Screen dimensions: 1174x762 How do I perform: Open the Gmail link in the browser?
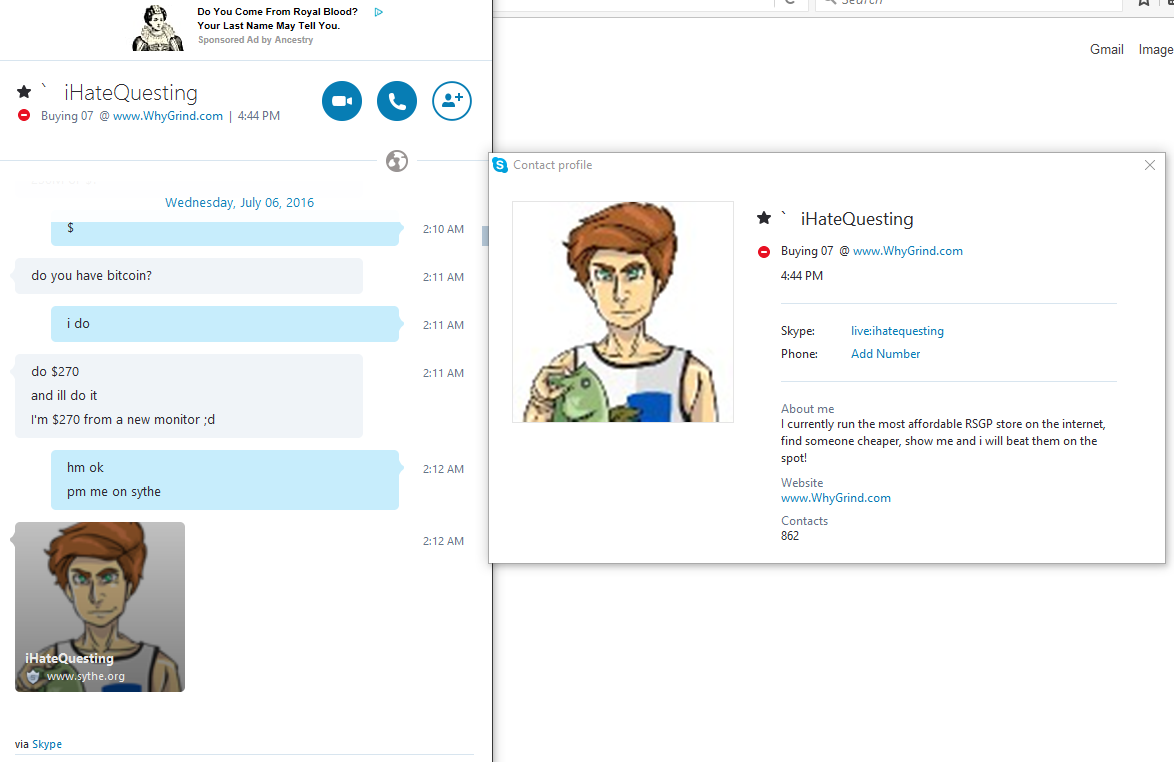pos(1107,49)
